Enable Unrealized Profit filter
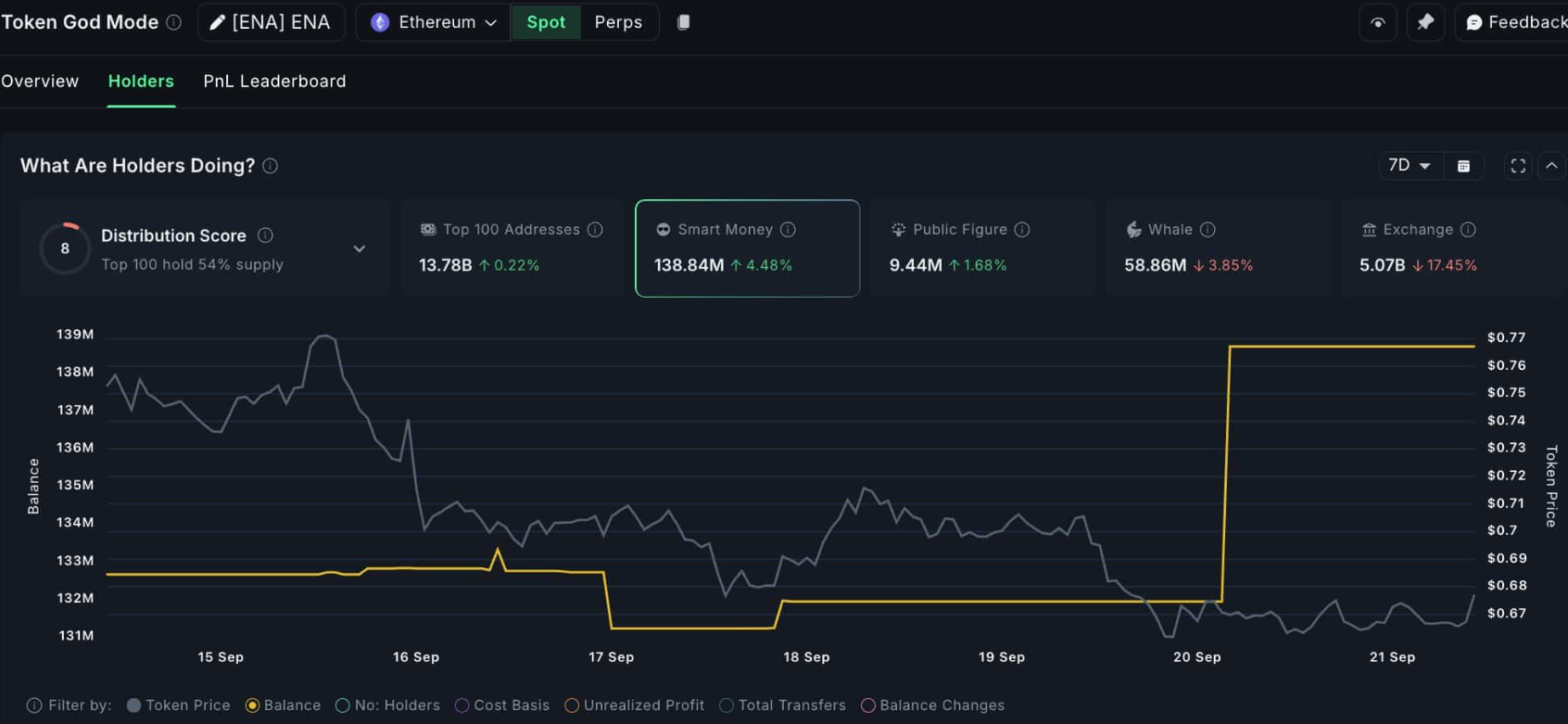This screenshot has height=724, width=1568. (x=635, y=705)
